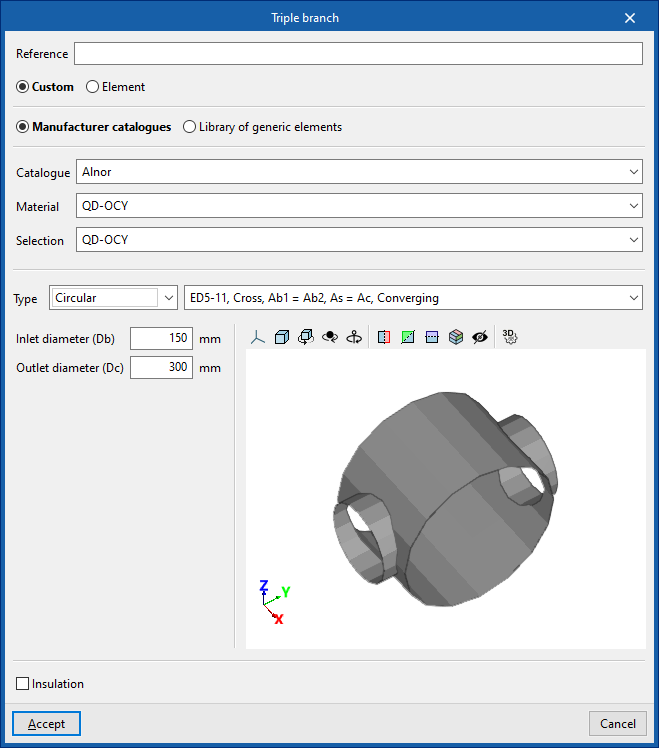
Task: Open the Catalogue dropdown showing Alnor
Action: (359, 172)
